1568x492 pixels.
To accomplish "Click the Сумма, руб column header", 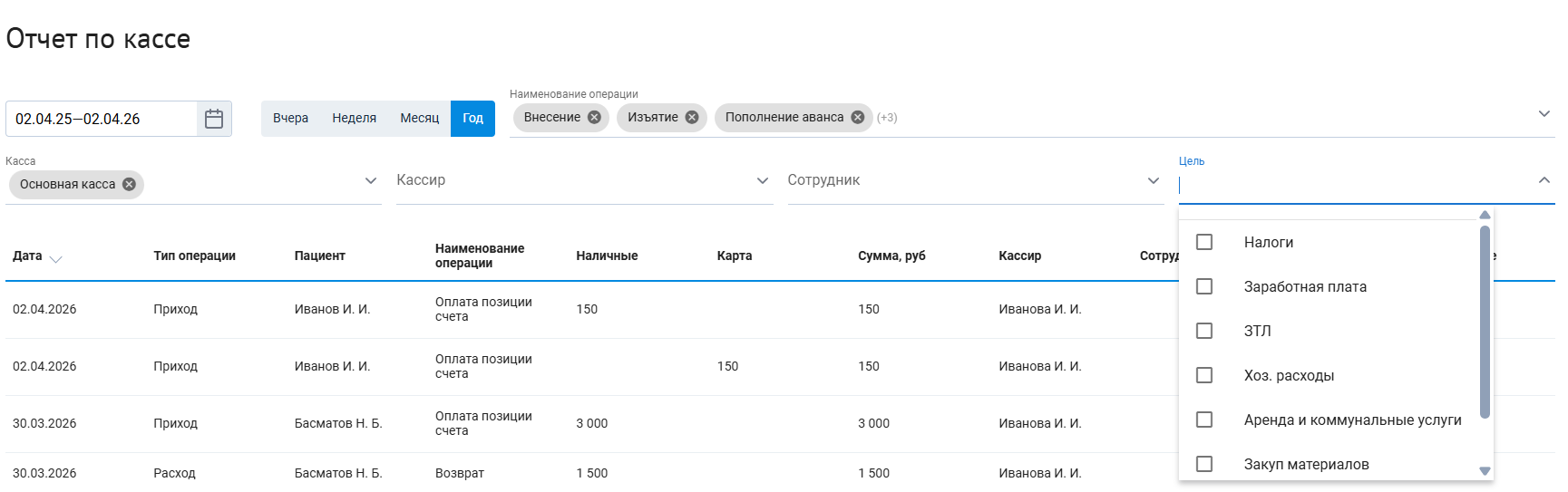I will [892, 256].
